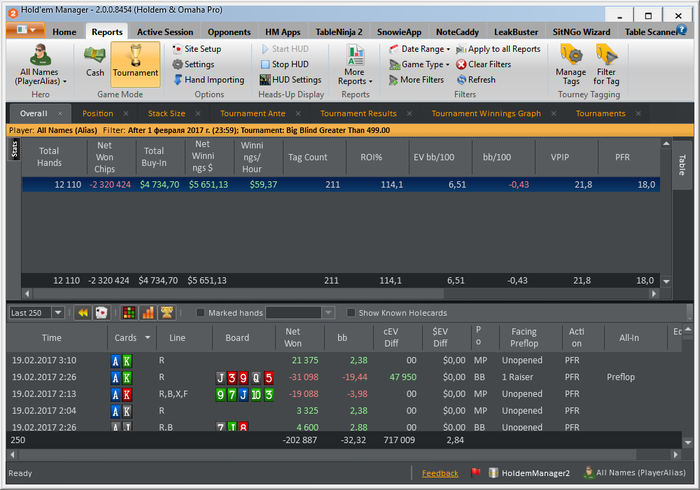700x490 pixels.
Task: Click Apply to all Reports
Action: (x=498, y=49)
